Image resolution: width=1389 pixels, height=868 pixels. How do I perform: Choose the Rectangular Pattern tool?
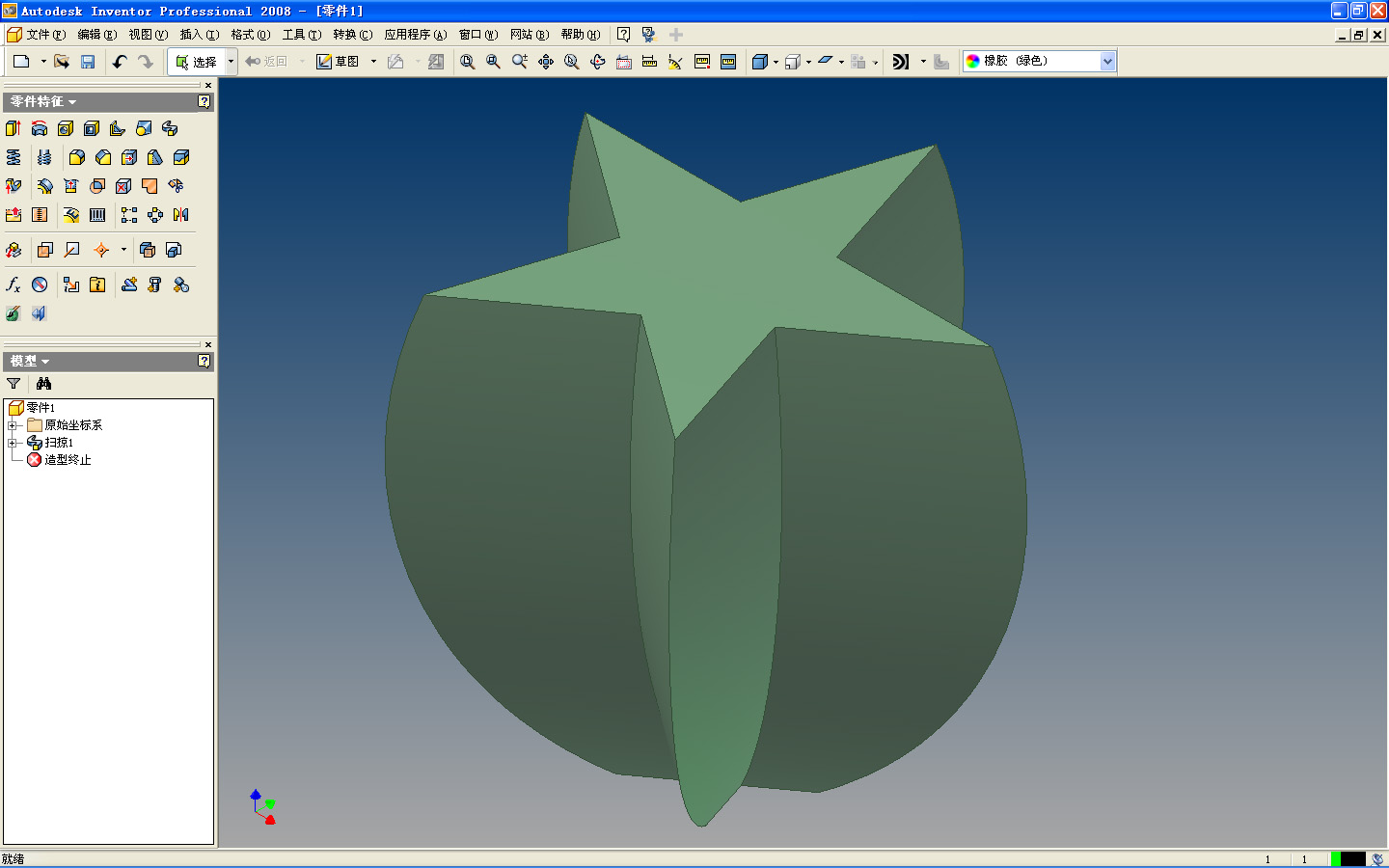click(129, 215)
